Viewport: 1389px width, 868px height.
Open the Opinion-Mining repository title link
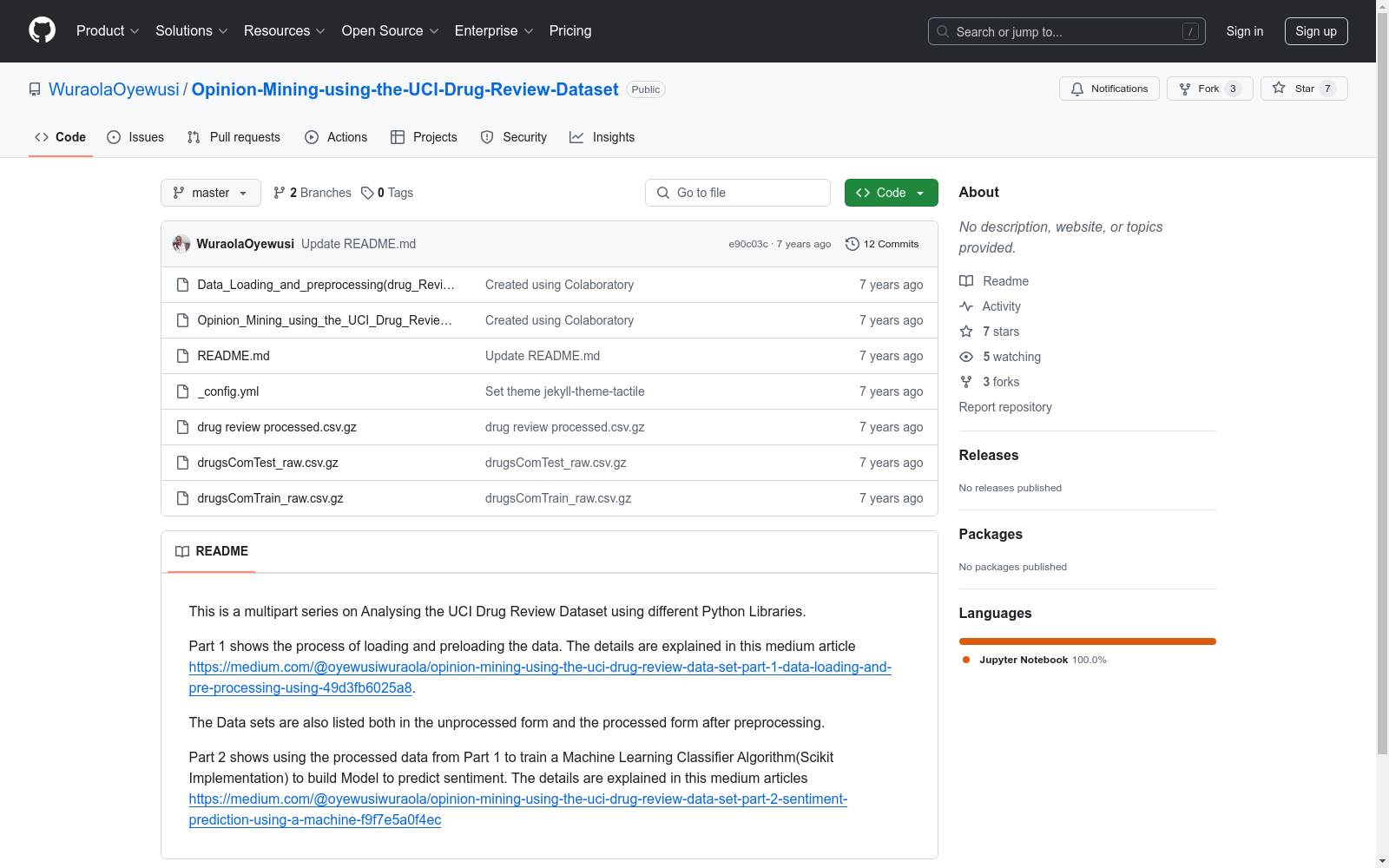405,89
